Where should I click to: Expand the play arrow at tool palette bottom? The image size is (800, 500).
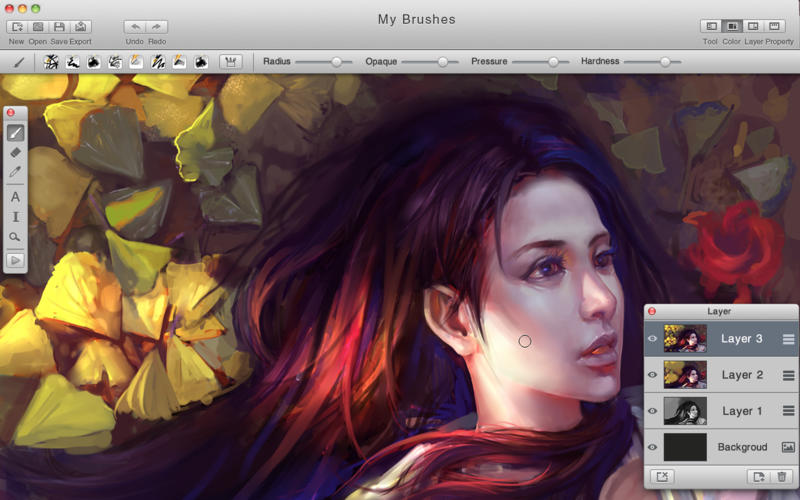pyautogui.click(x=16, y=260)
